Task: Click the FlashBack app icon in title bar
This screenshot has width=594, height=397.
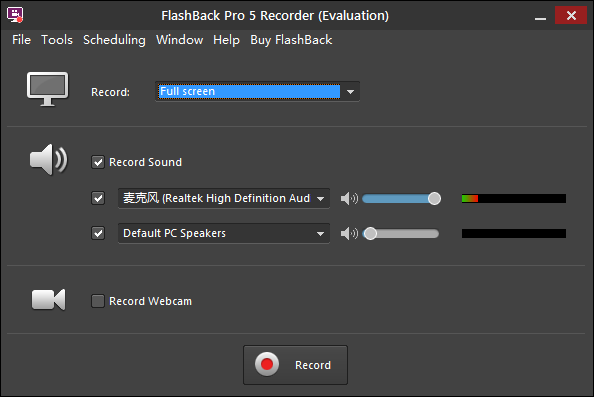Action: pyautogui.click(x=15, y=15)
